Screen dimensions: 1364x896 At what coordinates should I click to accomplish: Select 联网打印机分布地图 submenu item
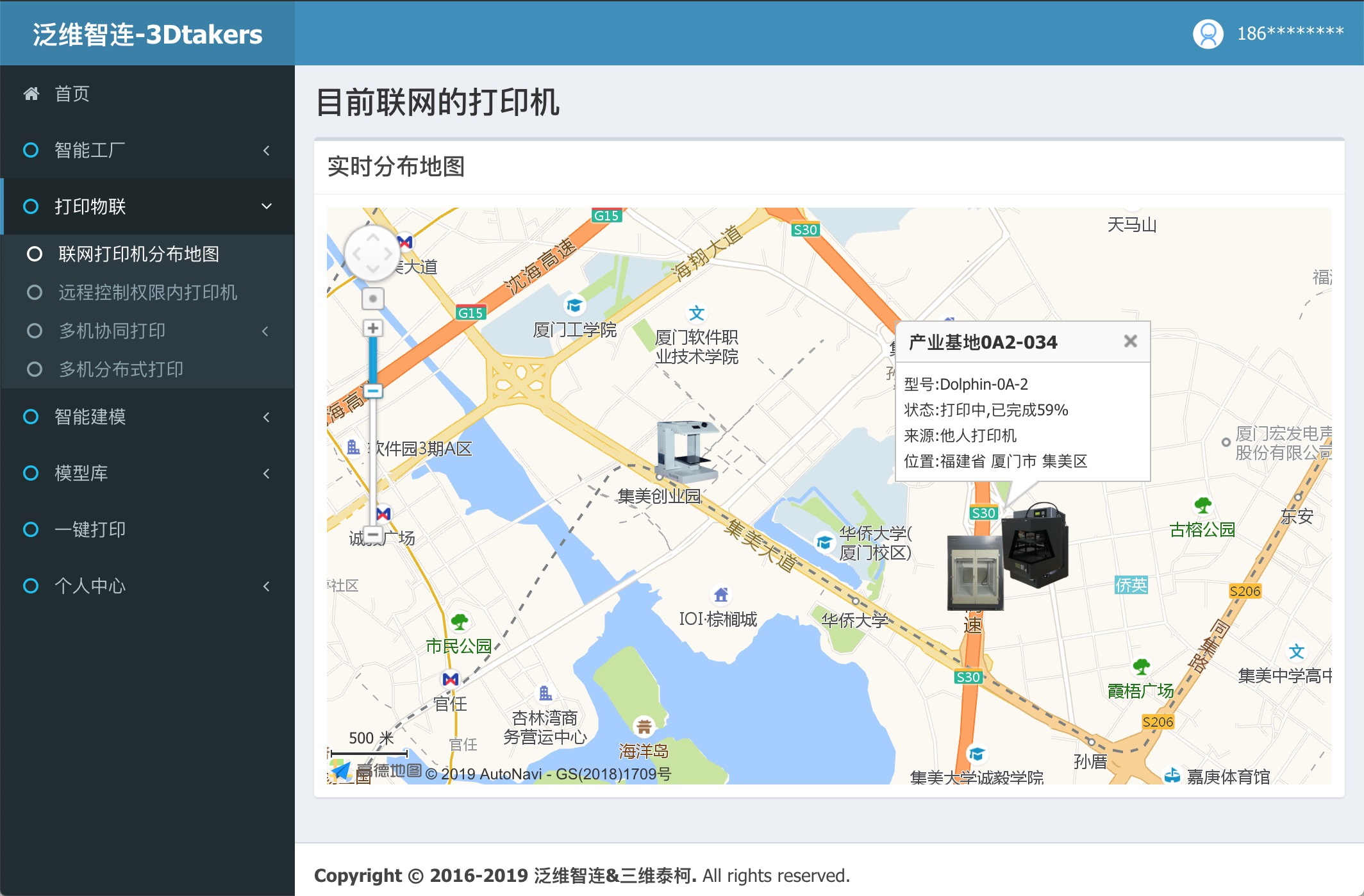coord(147,254)
